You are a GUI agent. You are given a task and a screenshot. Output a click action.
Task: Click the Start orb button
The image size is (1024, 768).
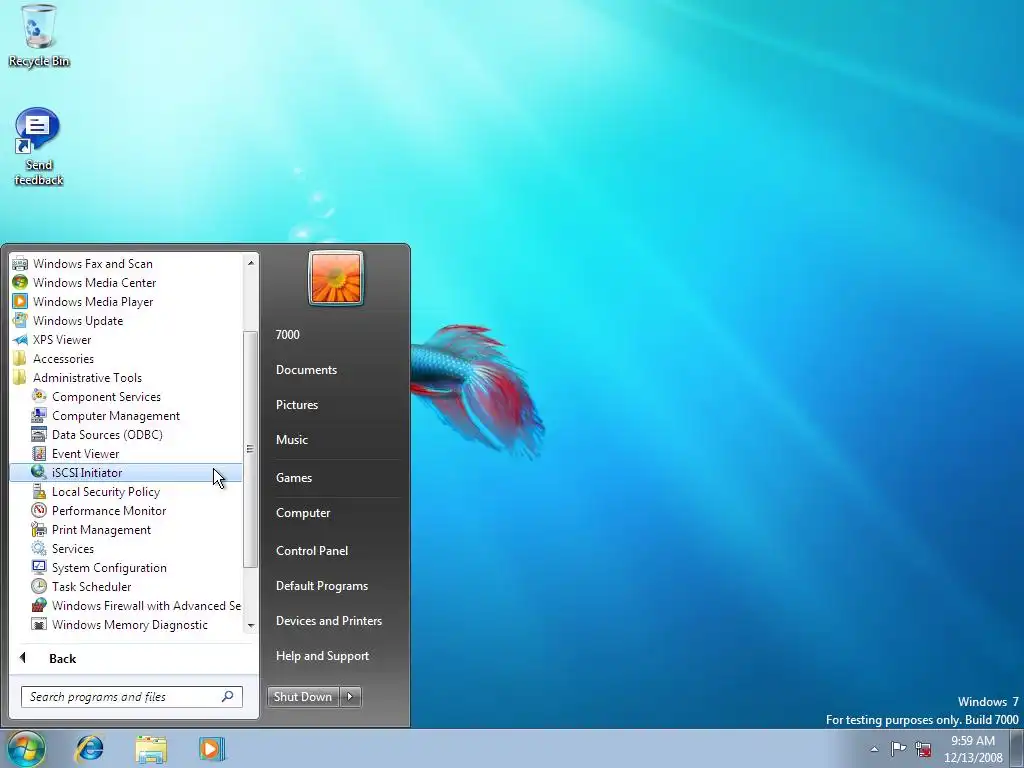pos(25,749)
